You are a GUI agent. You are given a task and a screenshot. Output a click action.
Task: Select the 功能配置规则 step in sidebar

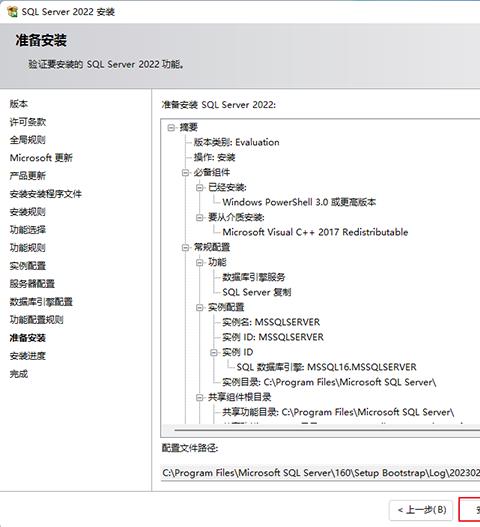(37, 320)
